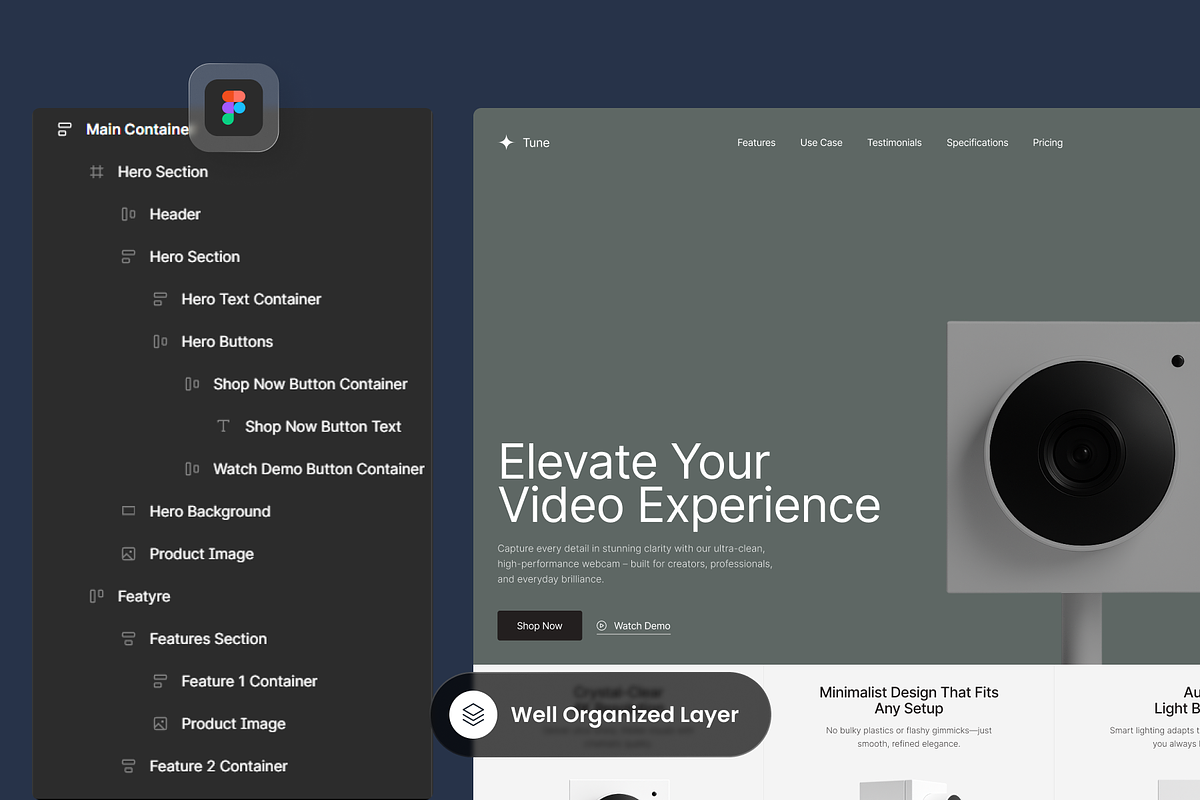Click image icon beside Product Image under Hero Background
The width and height of the screenshot is (1200, 800).
(x=128, y=554)
